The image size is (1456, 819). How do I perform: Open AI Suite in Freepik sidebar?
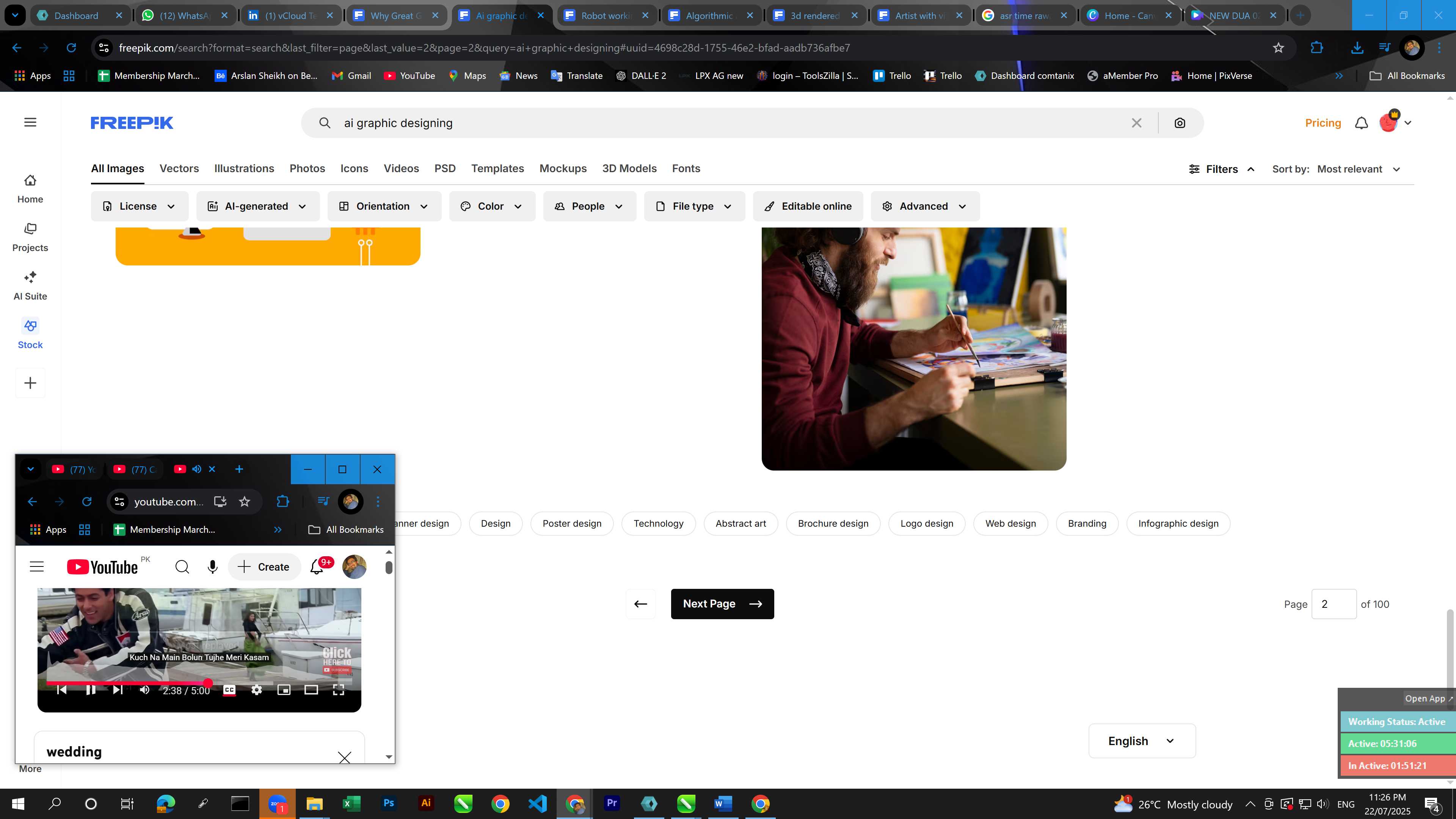click(30, 286)
